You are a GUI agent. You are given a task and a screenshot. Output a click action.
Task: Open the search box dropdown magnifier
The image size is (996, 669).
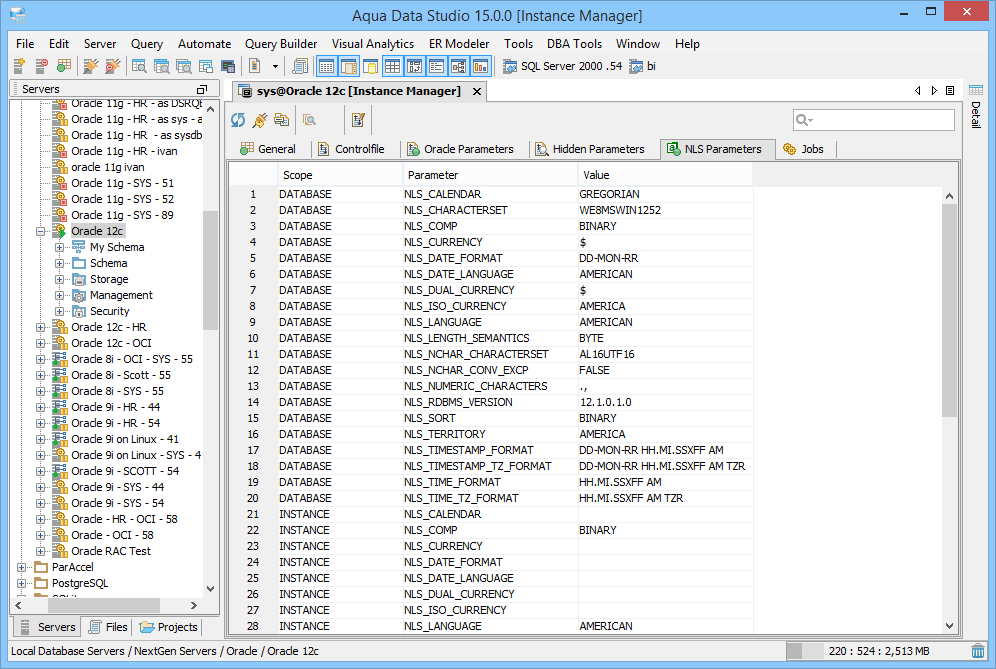[x=804, y=120]
